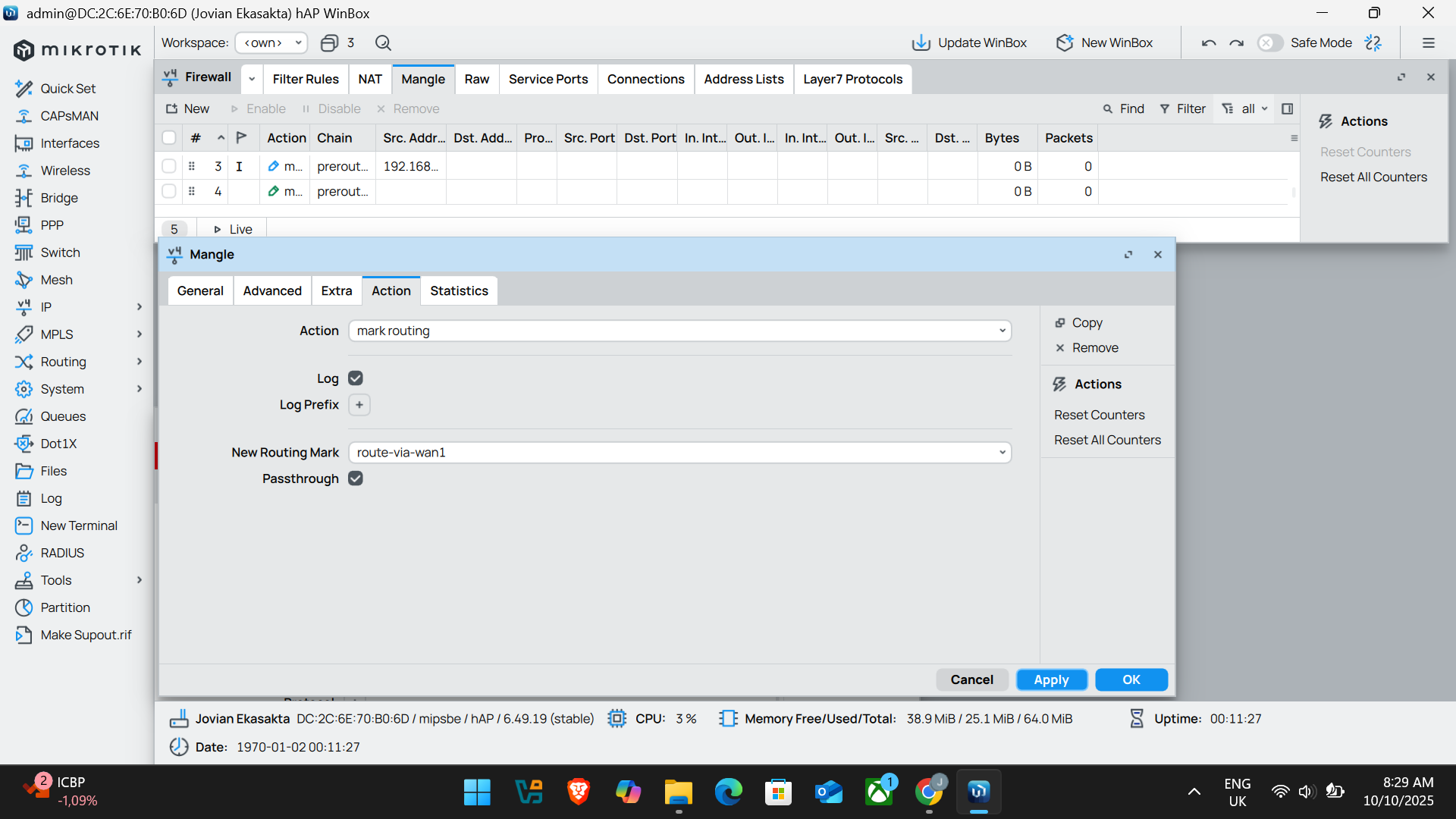1456x819 pixels.
Task: Click Reset Counters in the Mangle dialog
Action: click(1099, 416)
